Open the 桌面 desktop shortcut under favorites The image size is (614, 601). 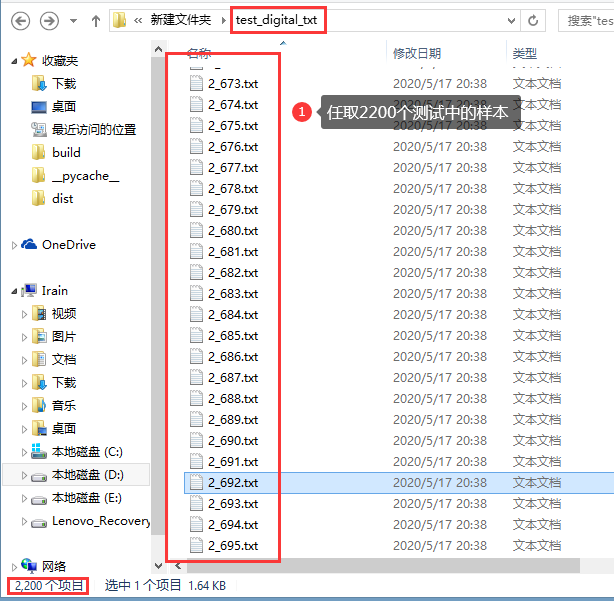(64, 106)
